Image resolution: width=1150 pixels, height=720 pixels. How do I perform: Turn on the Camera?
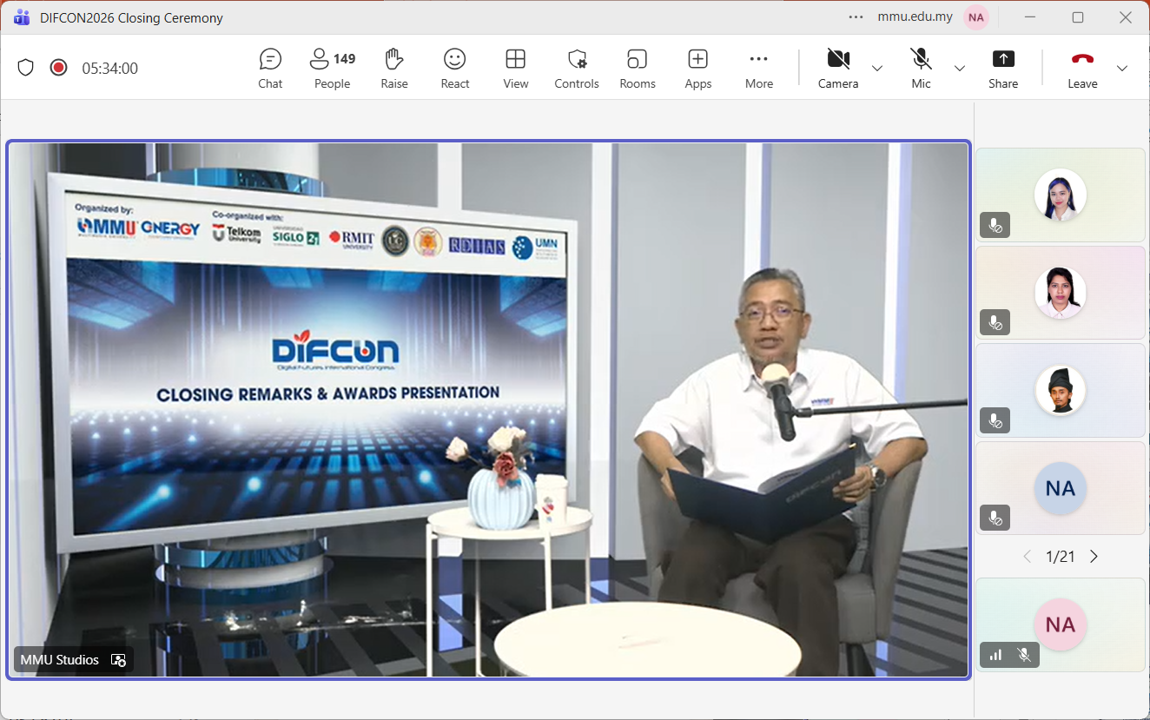[838, 68]
